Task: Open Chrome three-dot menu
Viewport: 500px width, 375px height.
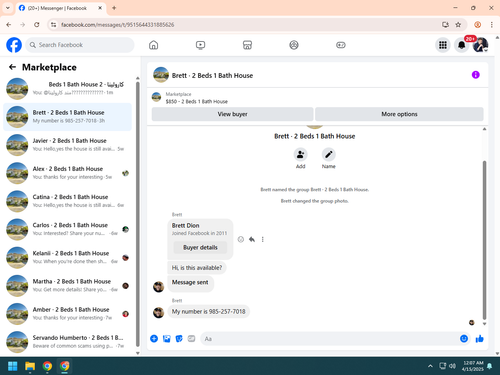Action: pos(491,25)
